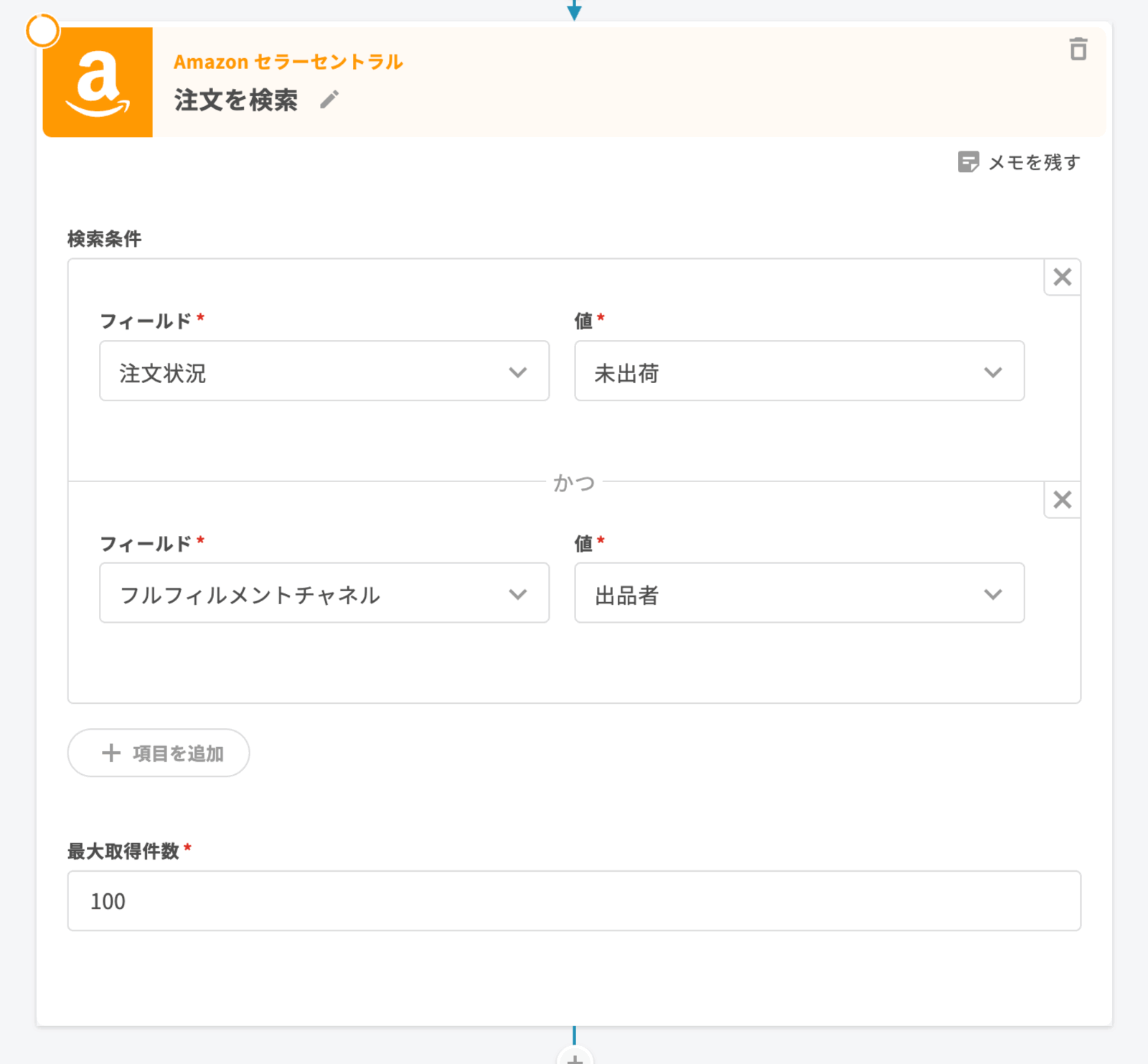Remove the 注文状況 search condition
1148x1064 pixels.
(x=1062, y=277)
